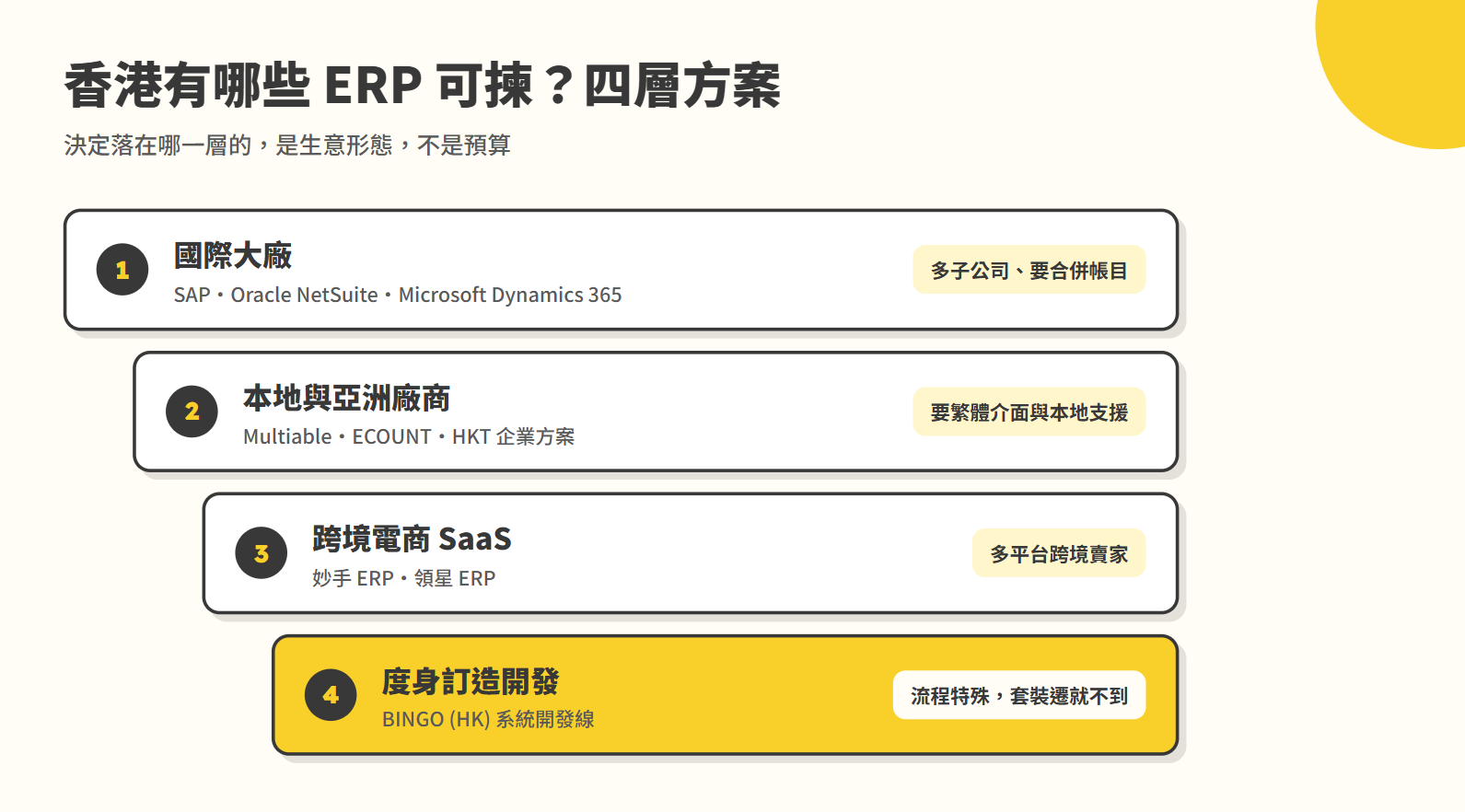
Task: Click the heading 國際大廠
Action: pyautogui.click(x=233, y=255)
